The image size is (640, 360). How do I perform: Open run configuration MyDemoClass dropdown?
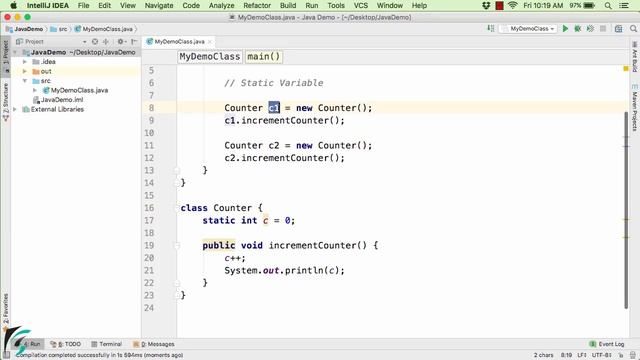point(528,29)
